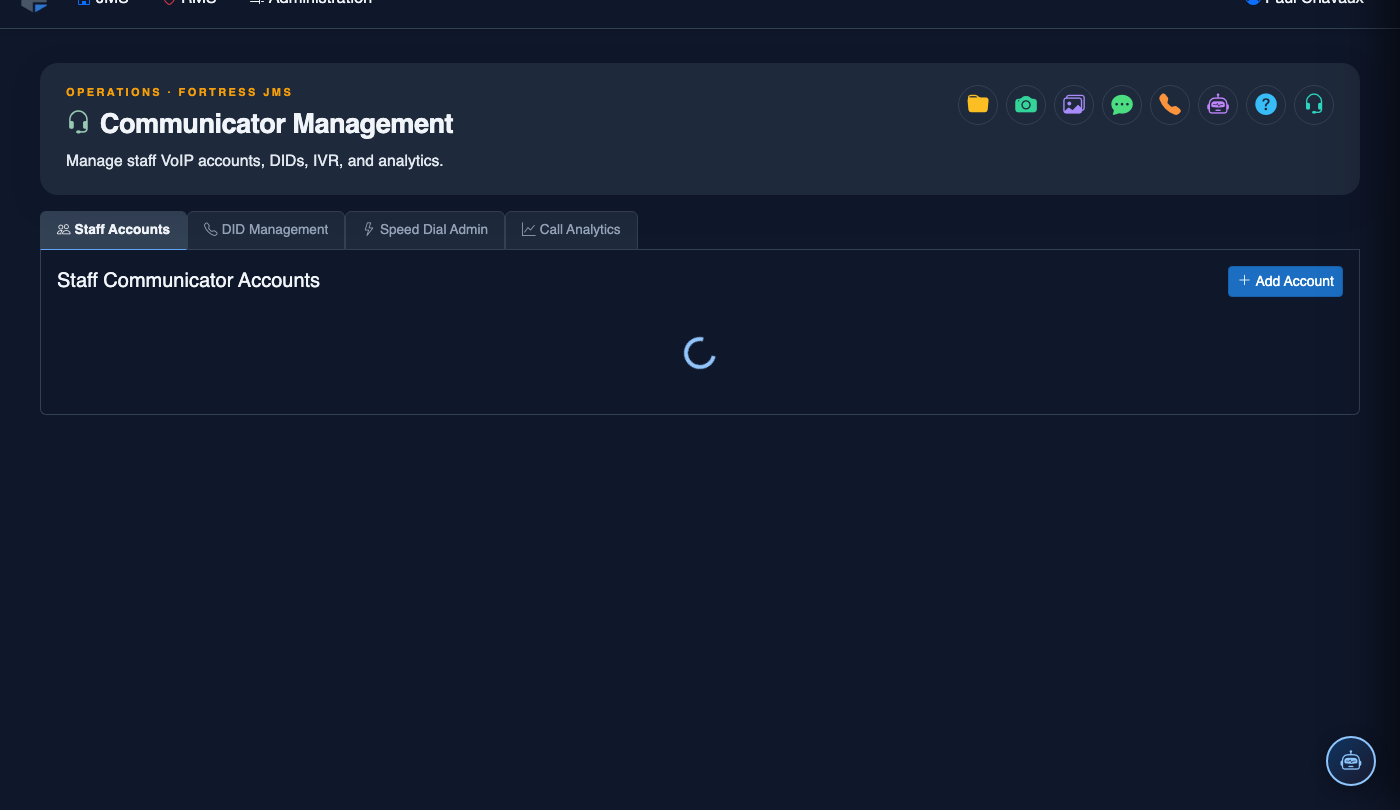Click the orange phone call icon
This screenshot has width=1400, height=810.
1170,104
